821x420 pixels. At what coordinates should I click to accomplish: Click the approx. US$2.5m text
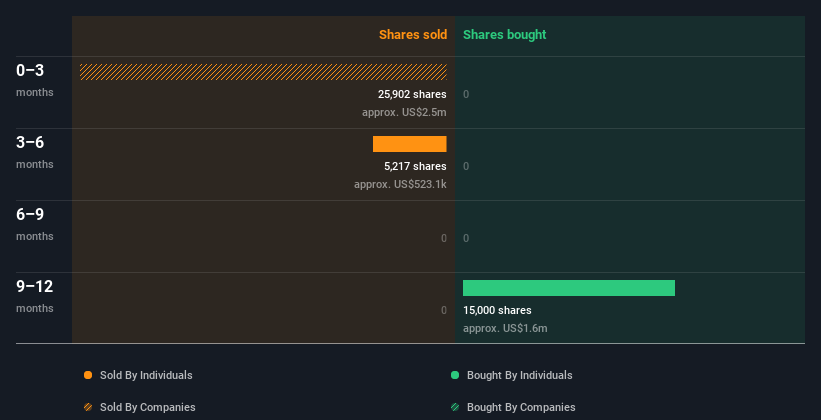tap(404, 112)
